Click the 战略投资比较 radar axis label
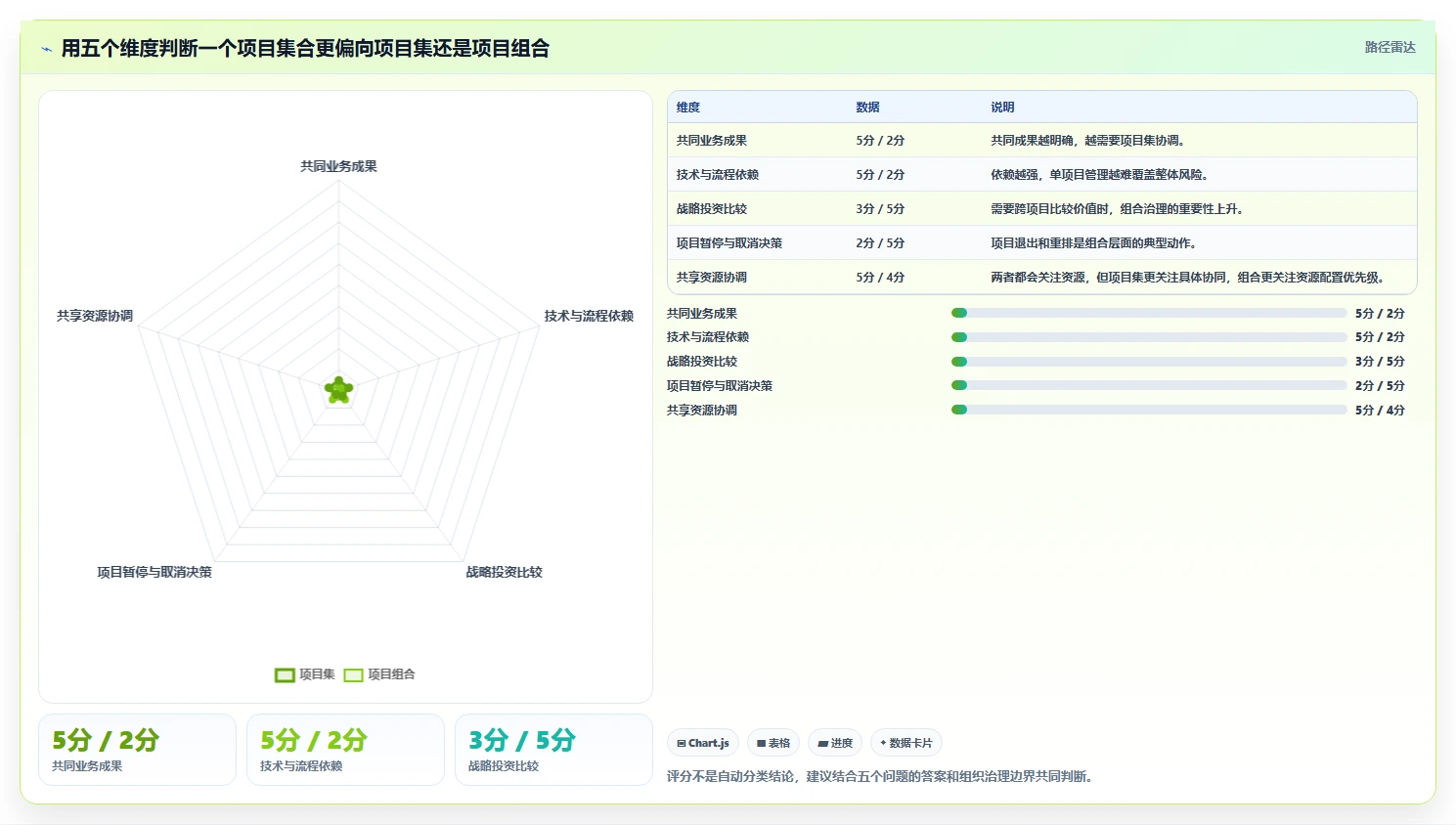 pyautogui.click(x=504, y=572)
